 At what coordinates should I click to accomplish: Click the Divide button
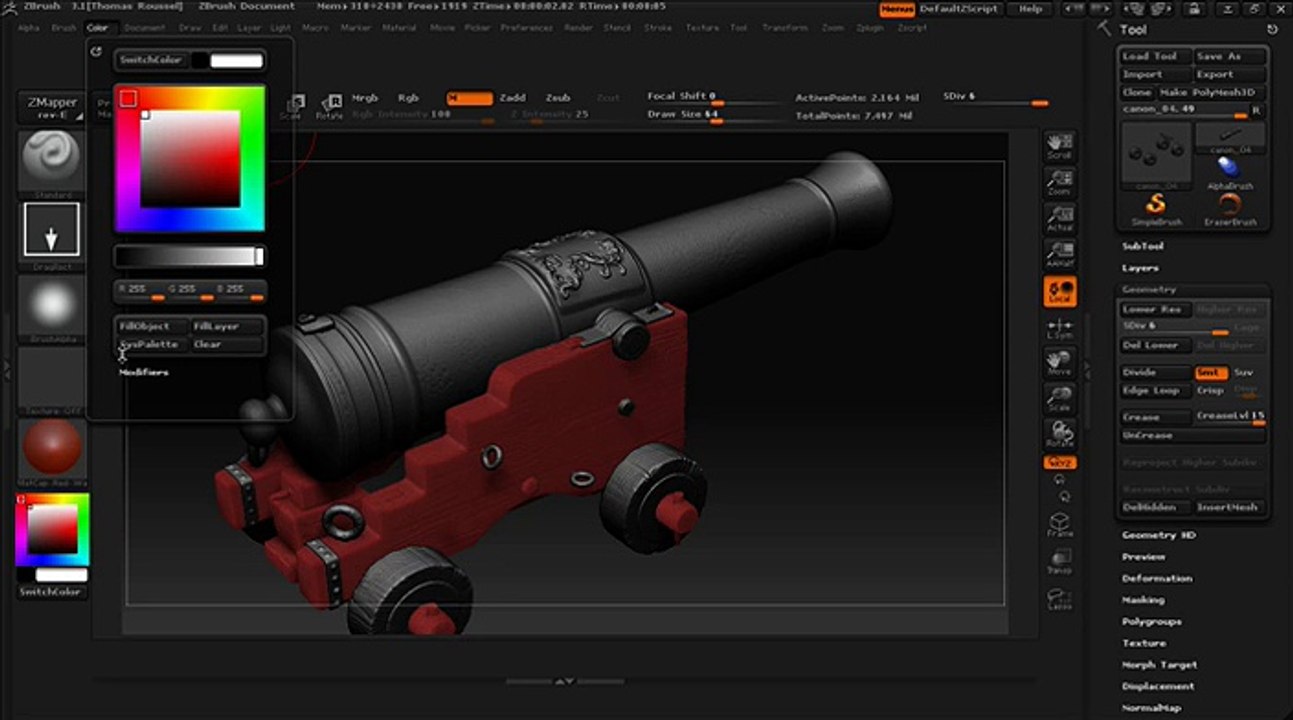pyautogui.click(x=1156, y=372)
